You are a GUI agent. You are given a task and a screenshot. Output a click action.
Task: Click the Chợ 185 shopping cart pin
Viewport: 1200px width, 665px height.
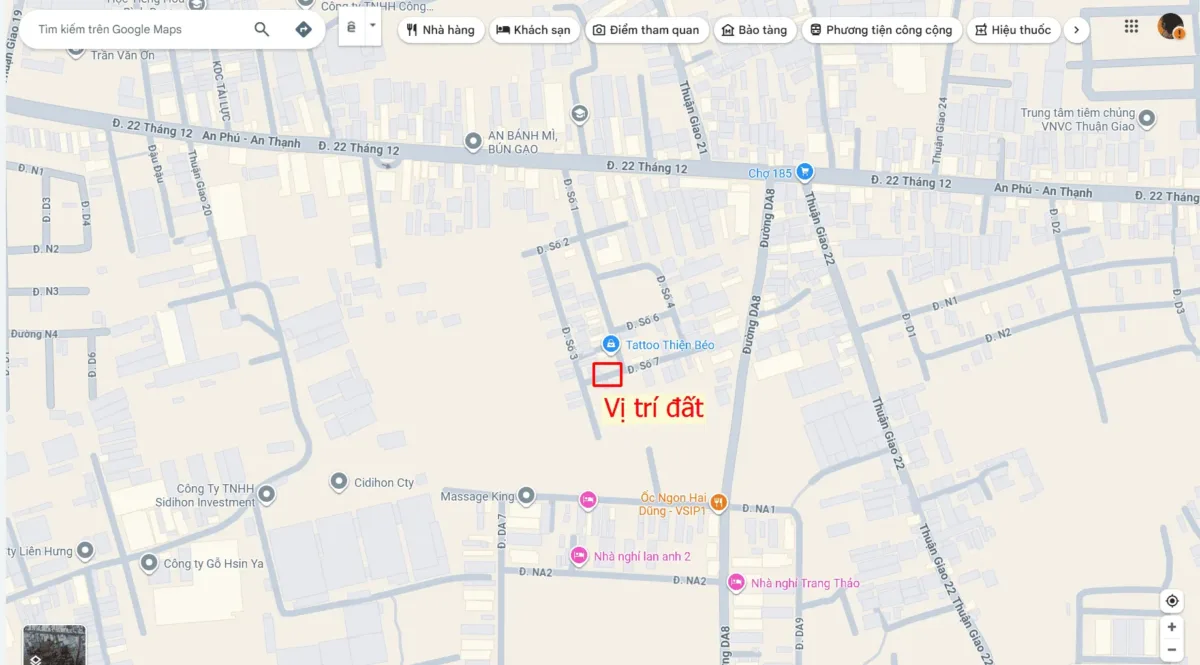click(805, 172)
